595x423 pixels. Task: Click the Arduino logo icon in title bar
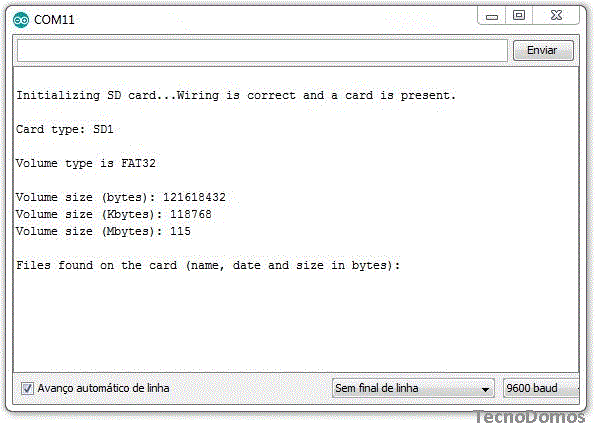(x=21, y=20)
